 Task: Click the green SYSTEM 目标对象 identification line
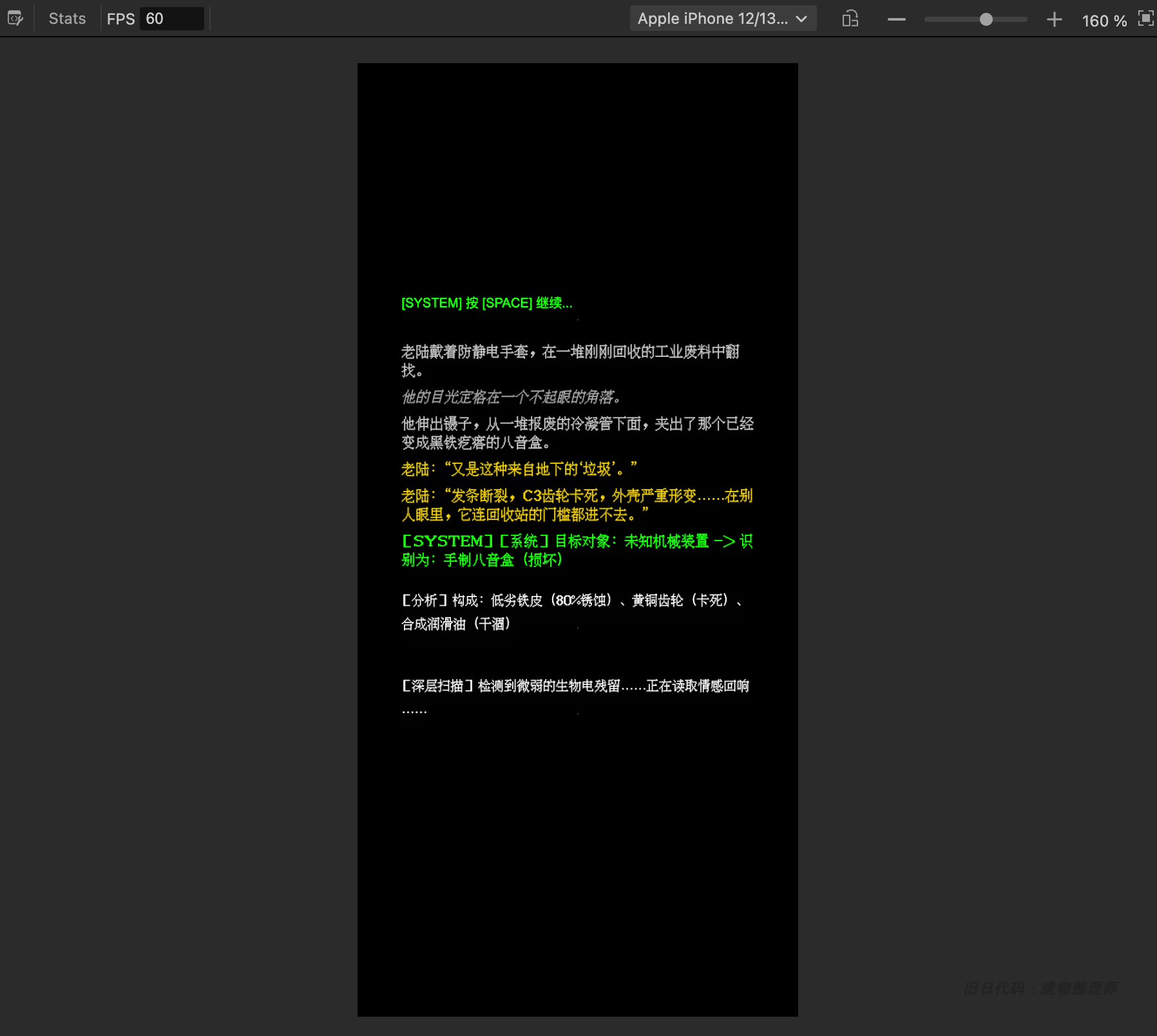click(x=577, y=550)
